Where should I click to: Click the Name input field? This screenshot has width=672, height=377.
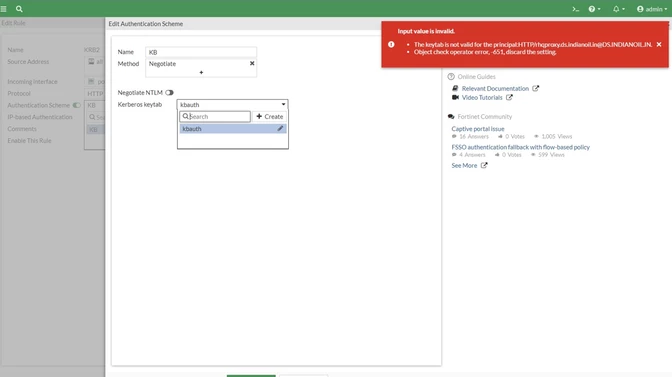[x=201, y=52]
